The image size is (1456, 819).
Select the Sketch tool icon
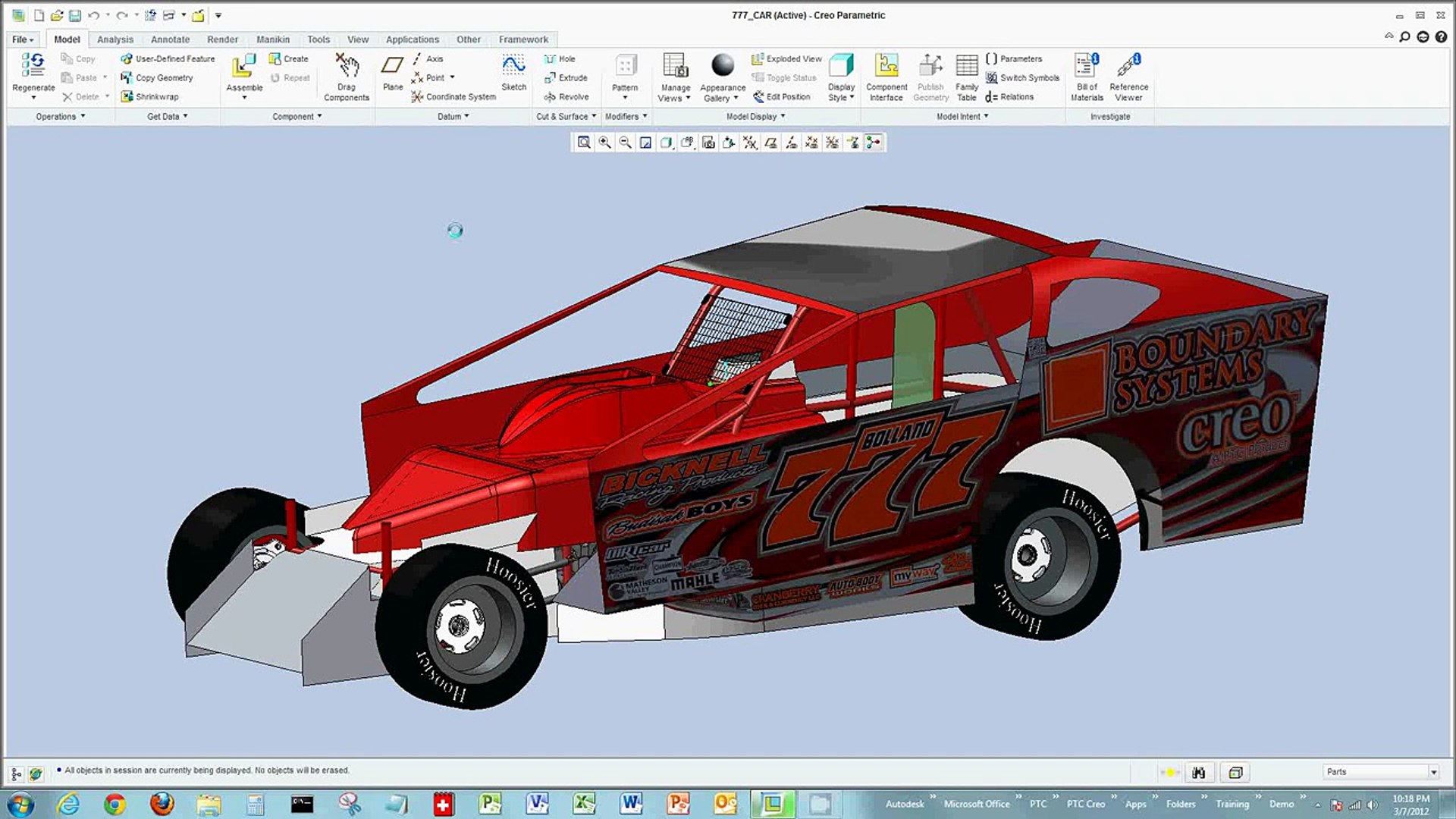tap(513, 64)
